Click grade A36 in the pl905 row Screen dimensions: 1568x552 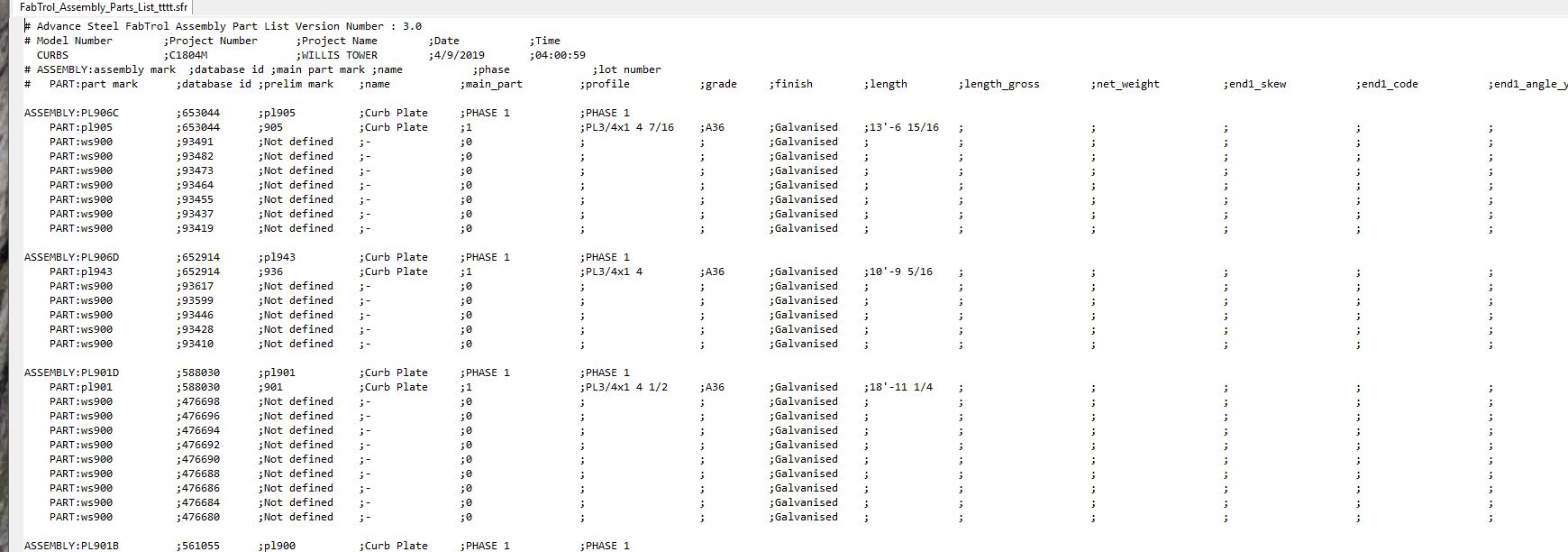click(715, 127)
